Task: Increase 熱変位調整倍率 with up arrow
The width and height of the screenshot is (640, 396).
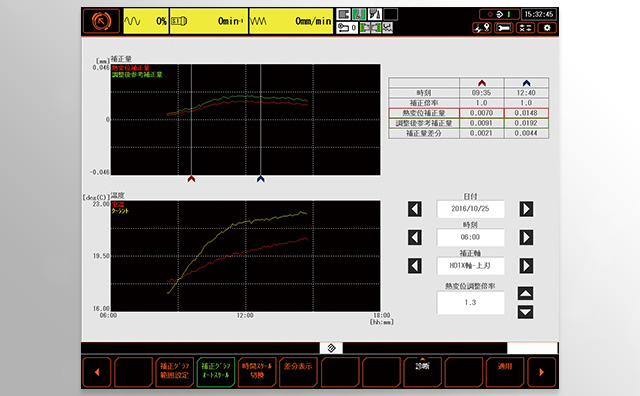Action: (525, 293)
